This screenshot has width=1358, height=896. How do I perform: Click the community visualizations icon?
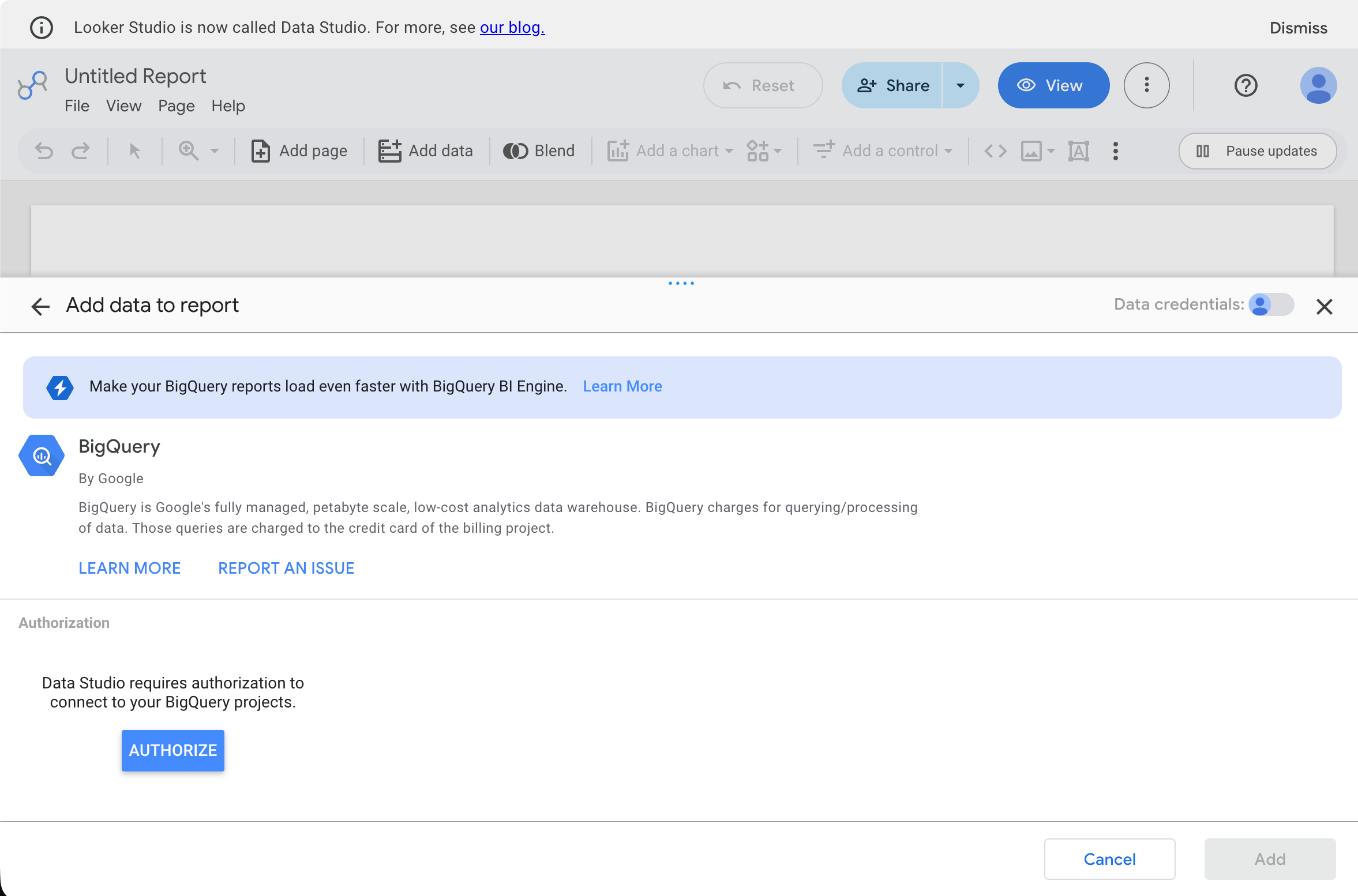(x=757, y=151)
